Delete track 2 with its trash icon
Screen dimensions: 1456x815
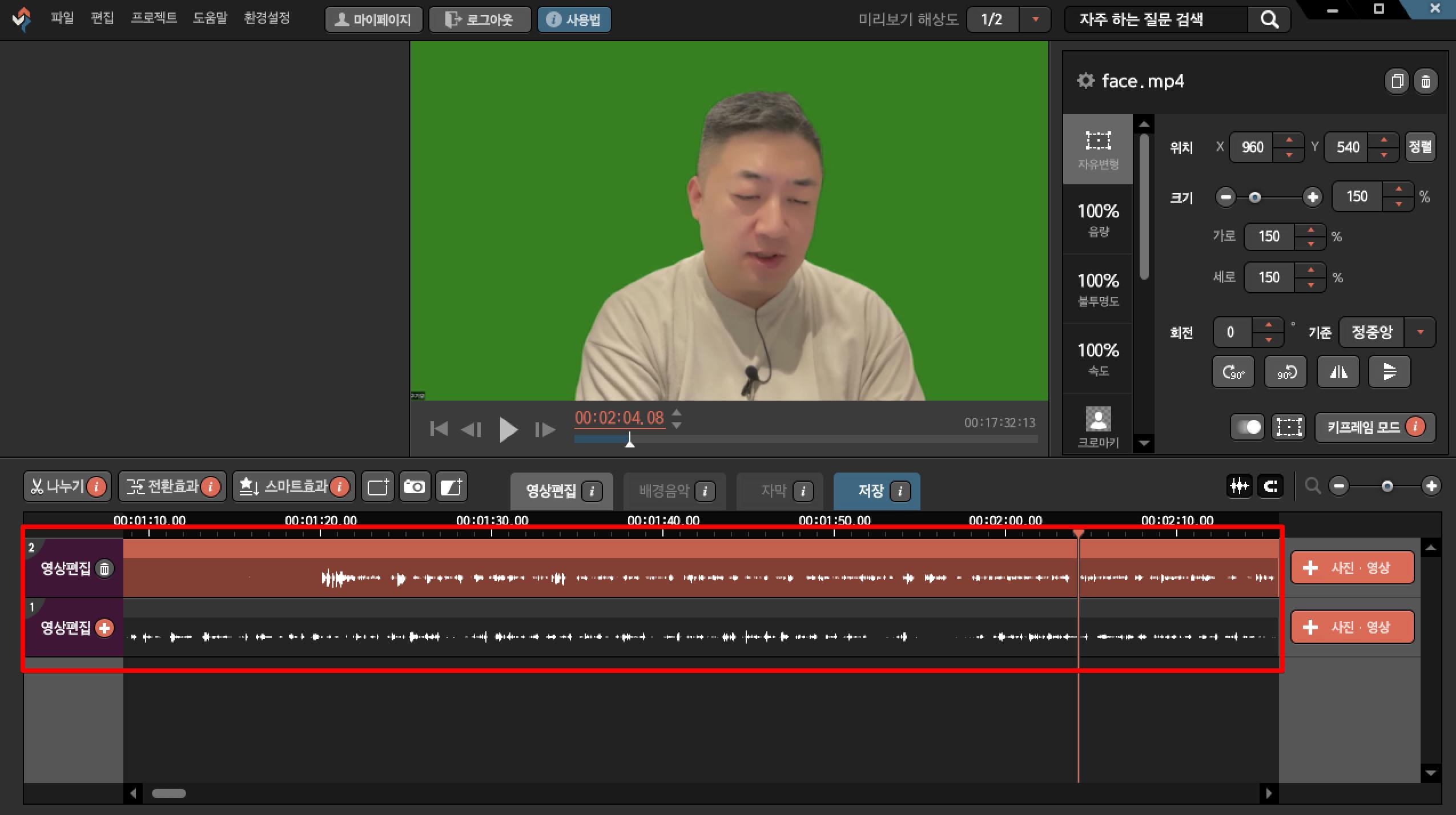tap(104, 569)
